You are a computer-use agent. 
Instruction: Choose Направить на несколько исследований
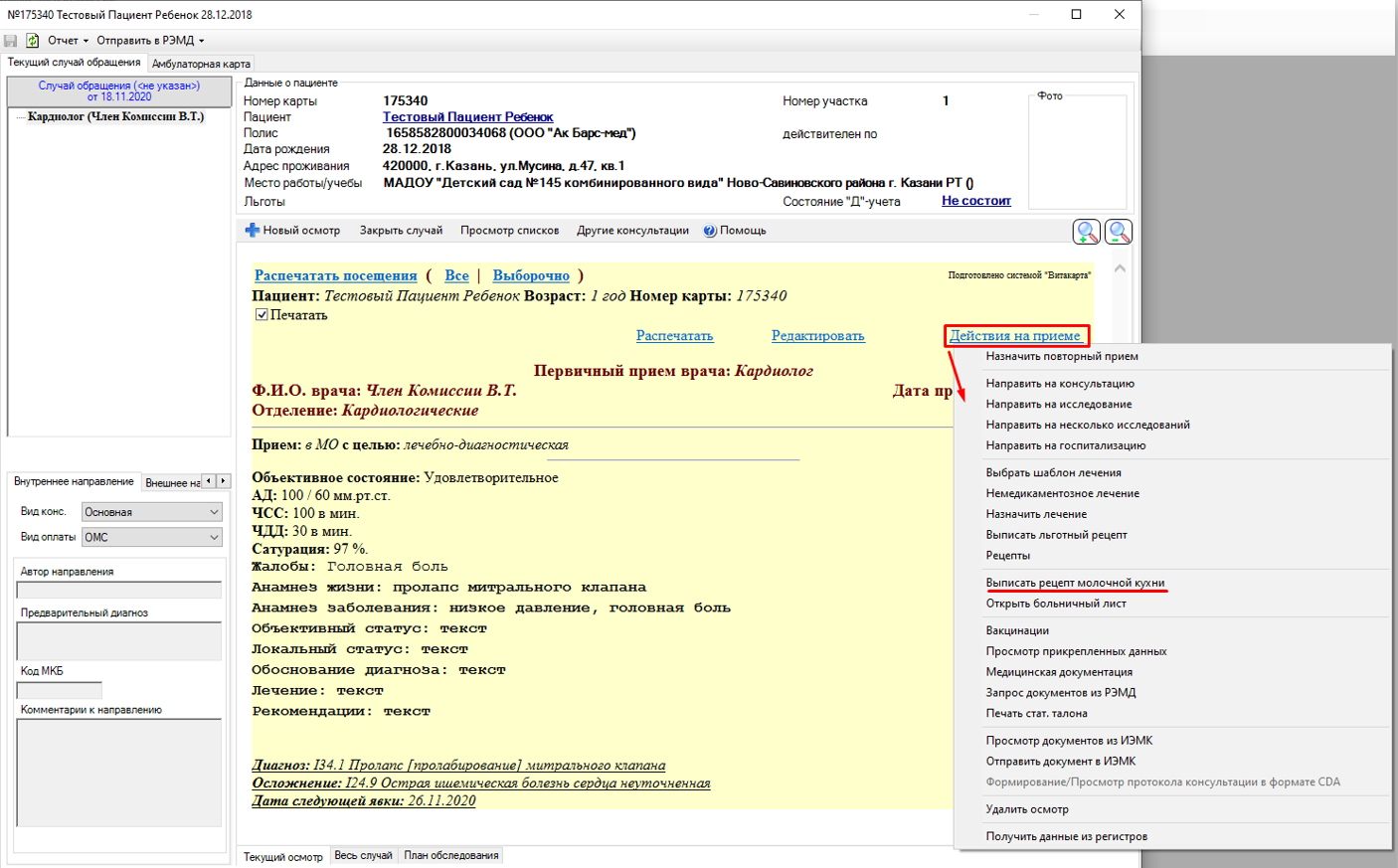point(1088,426)
